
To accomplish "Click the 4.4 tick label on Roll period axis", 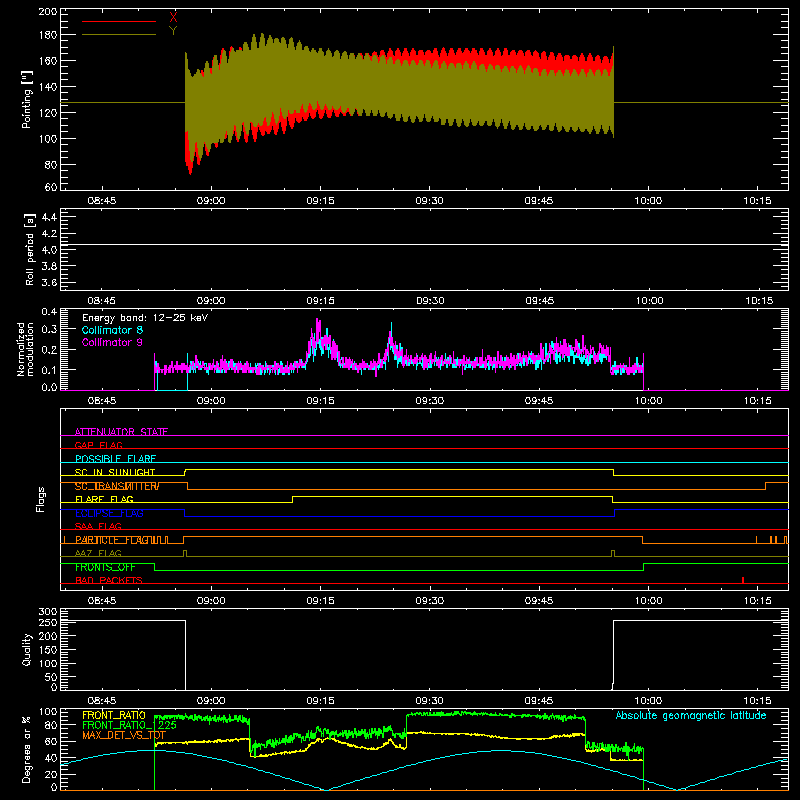I will click(49, 217).
